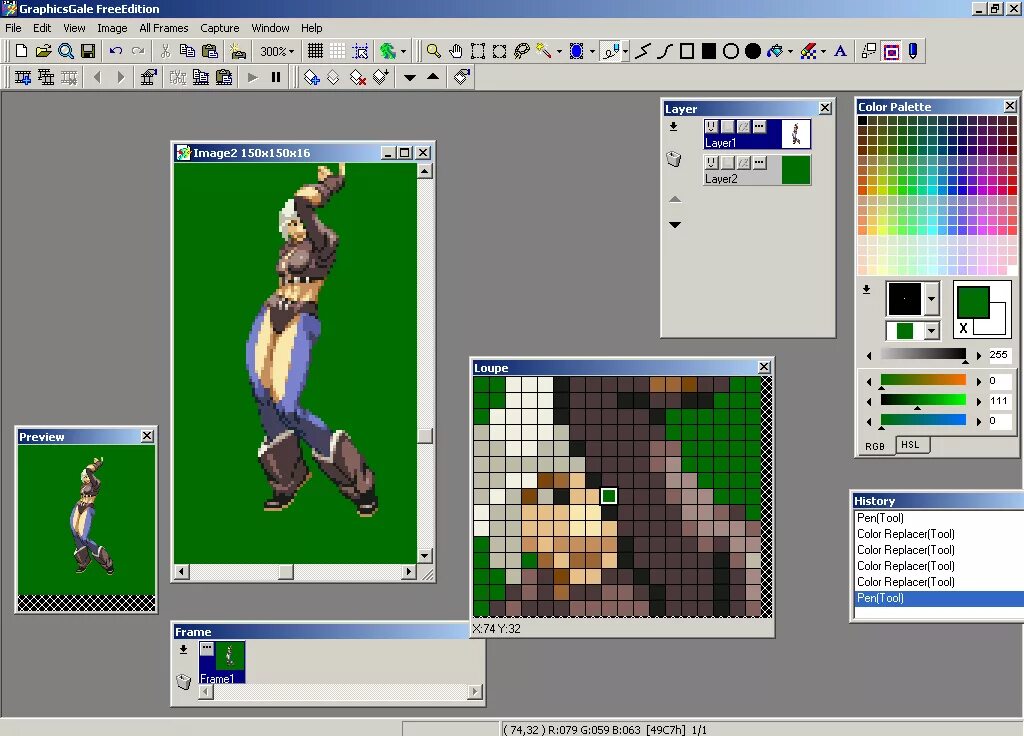Toggle Layer1 alpha channel button
The height and width of the screenshot is (736, 1024).
(x=743, y=127)
